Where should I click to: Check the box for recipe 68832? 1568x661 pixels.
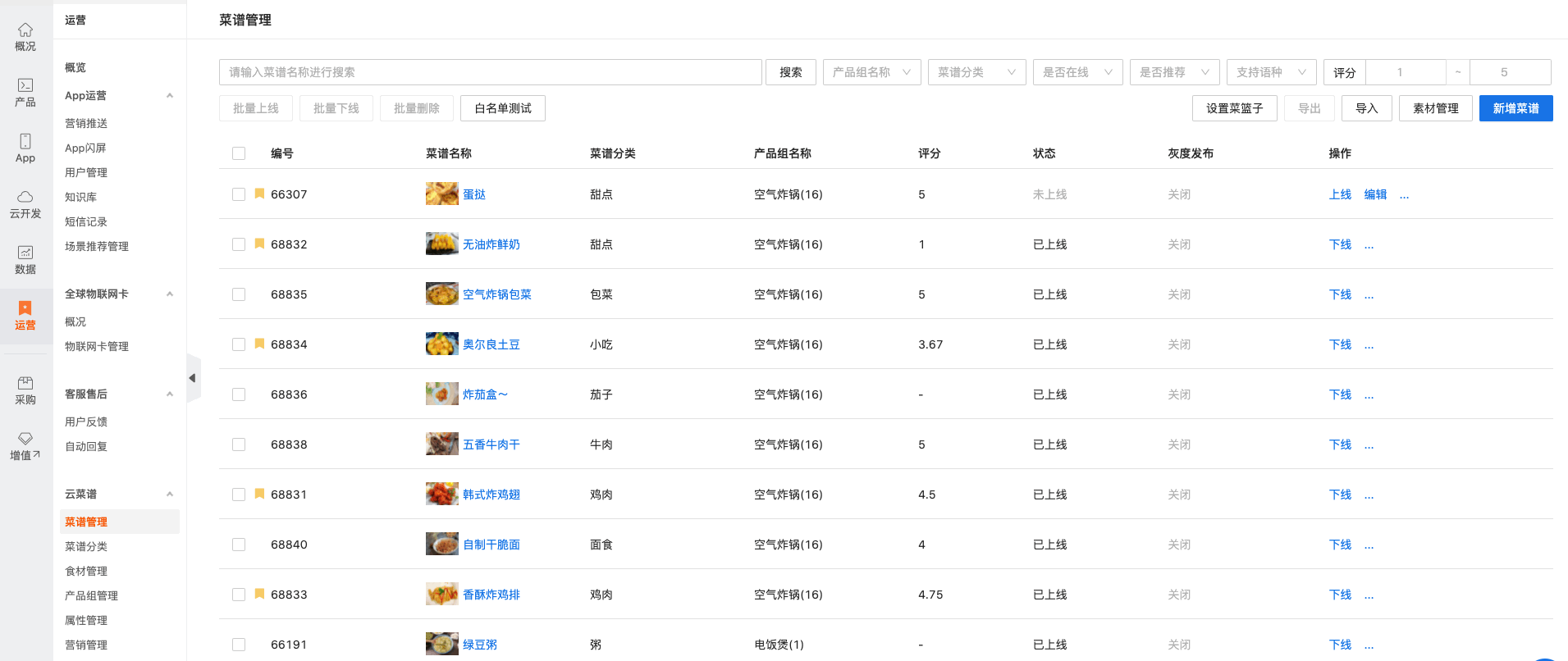coord(239,244)
